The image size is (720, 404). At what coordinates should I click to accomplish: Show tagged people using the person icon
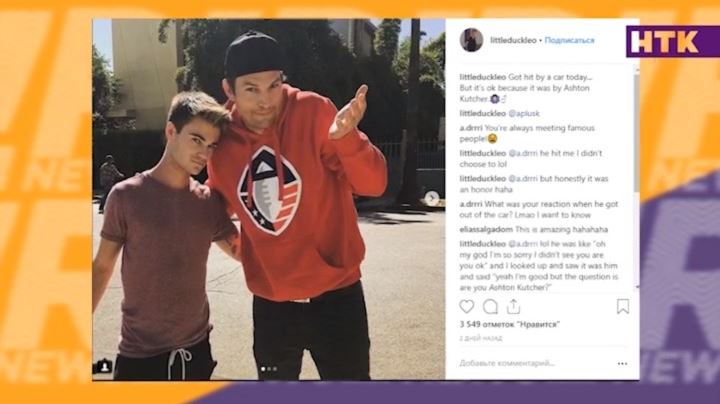tap(104, 366)
